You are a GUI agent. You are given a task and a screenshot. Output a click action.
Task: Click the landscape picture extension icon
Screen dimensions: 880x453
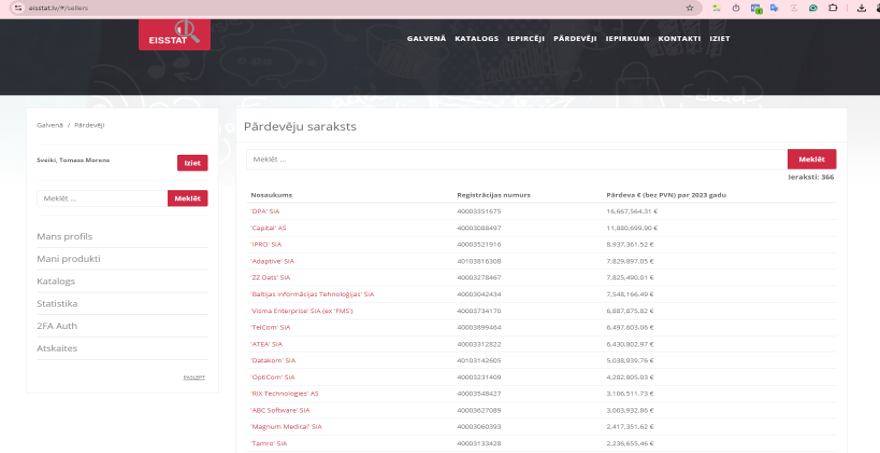click(716, 8)
